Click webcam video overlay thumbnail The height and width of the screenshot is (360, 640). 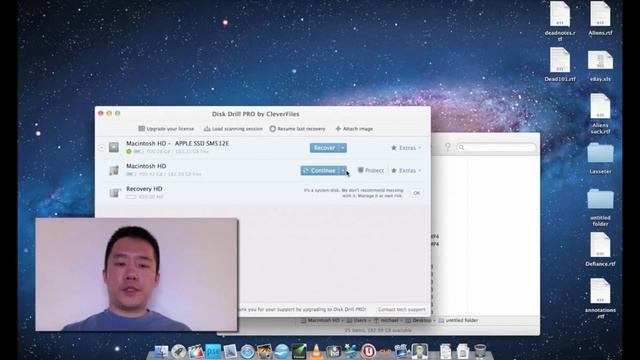click(136, 274)
